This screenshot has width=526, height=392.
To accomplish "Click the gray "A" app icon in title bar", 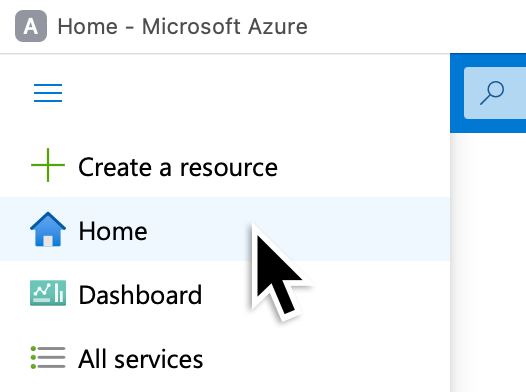I will click(x=31, y=26).
